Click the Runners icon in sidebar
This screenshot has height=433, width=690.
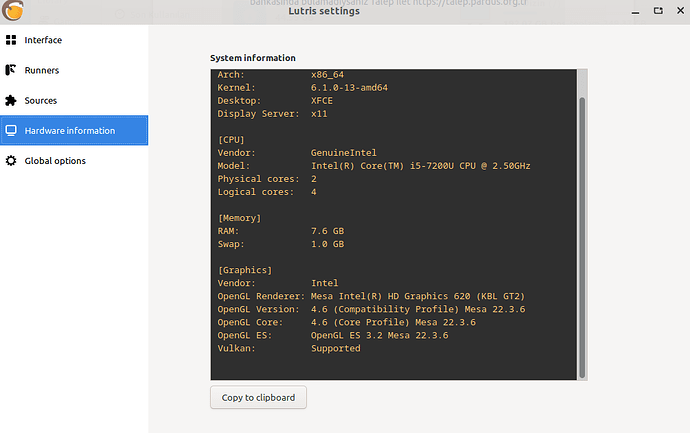[x=11, y=70]
